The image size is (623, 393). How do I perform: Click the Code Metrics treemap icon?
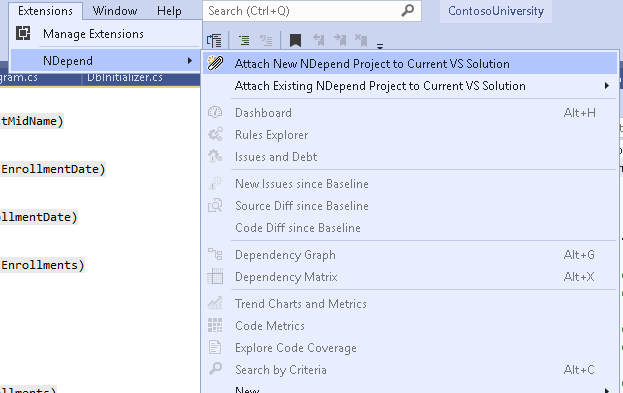pos(215,325)
